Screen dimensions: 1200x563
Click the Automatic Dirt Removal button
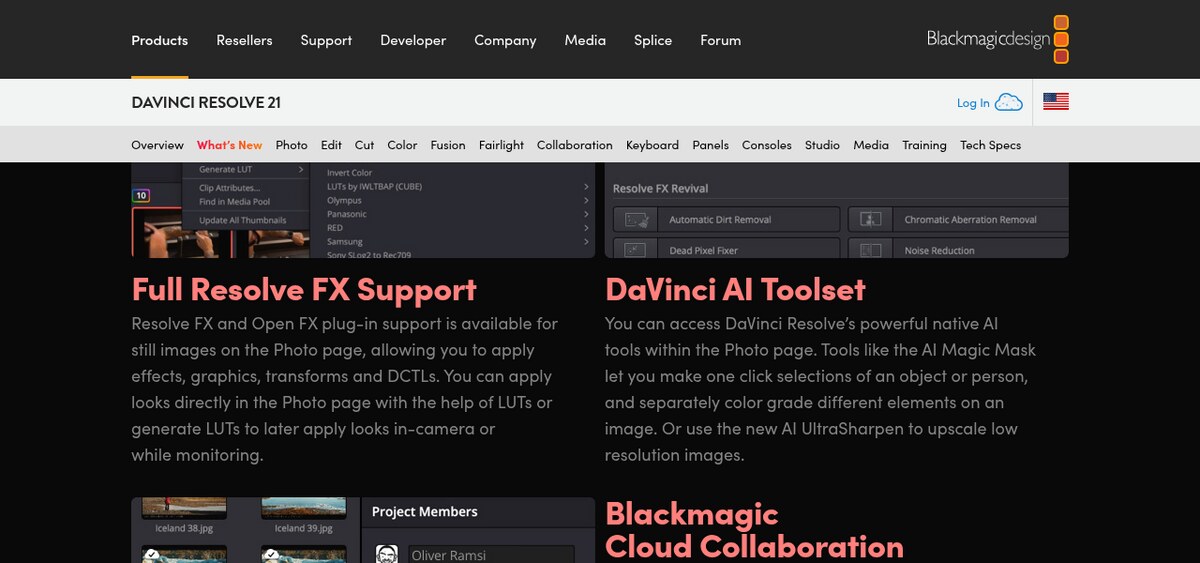(x=727, y=219)
